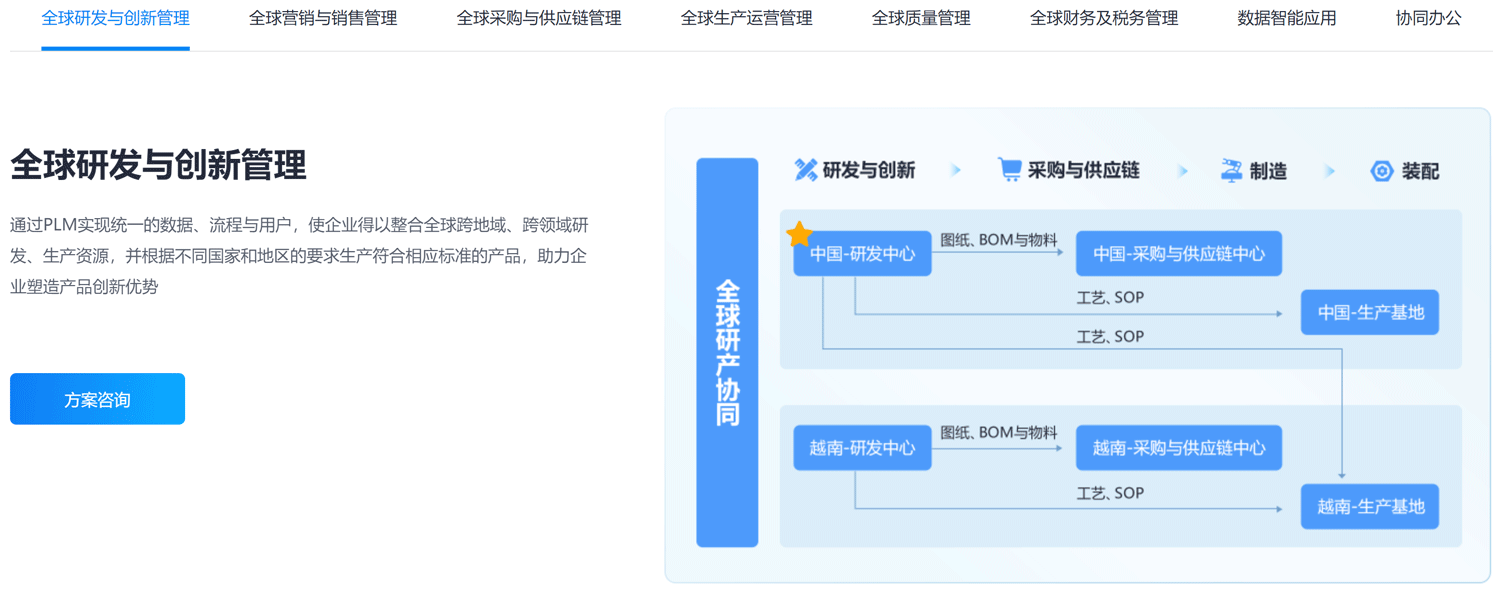The width and height of the screenshot is (1500, 601).
Task: Click arrow between 研发与创新 and 采购与供应链
Action: tap(956, 171)
